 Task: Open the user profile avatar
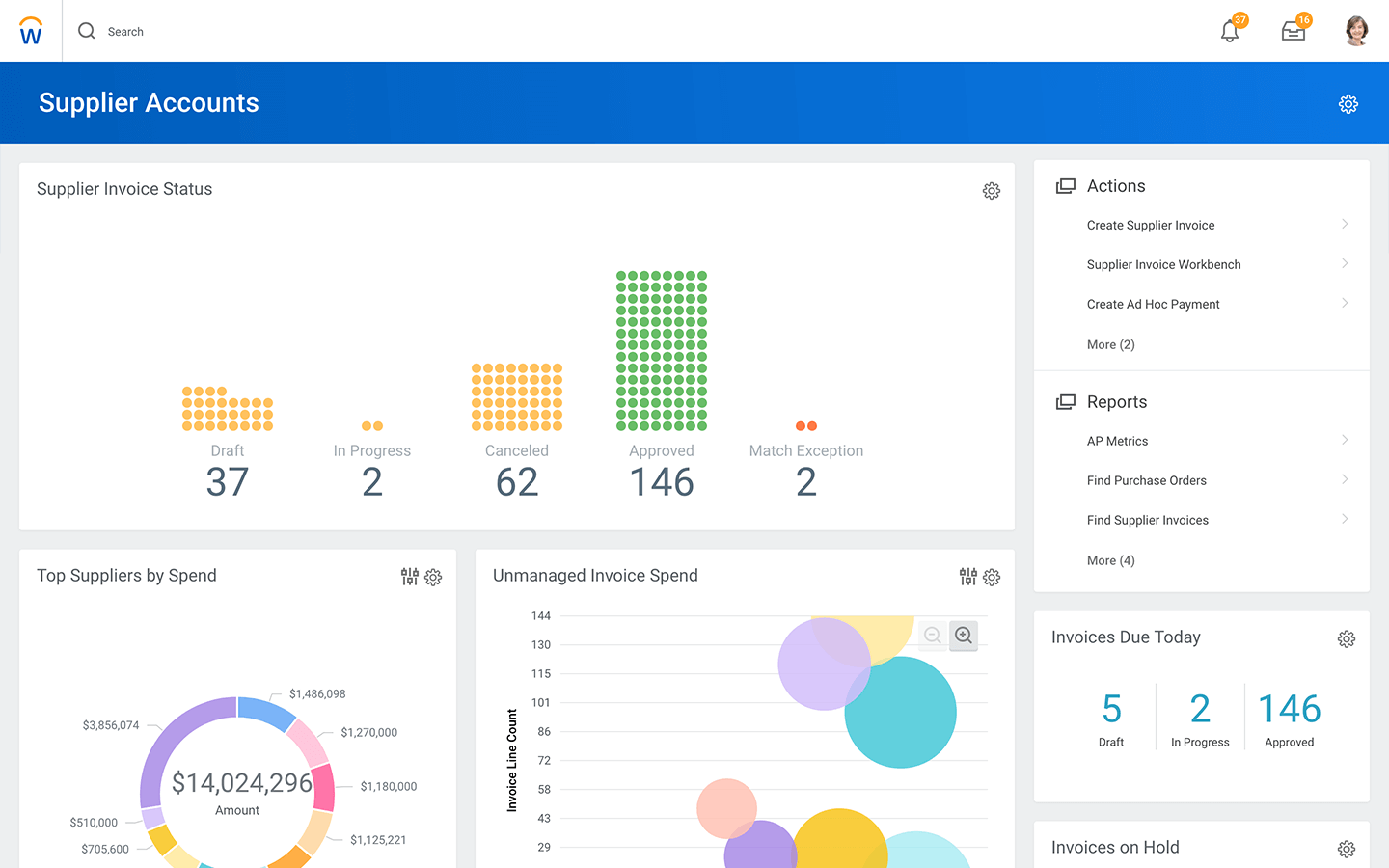coord(1356,31)
